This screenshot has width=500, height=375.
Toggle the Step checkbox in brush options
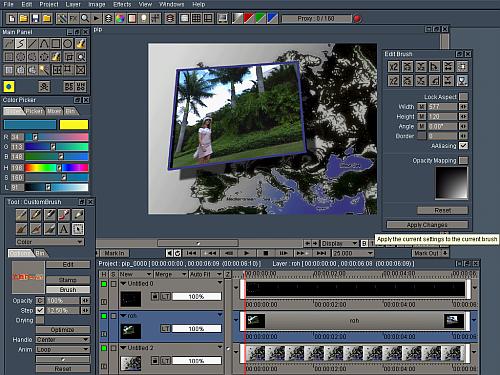(40, 310)
